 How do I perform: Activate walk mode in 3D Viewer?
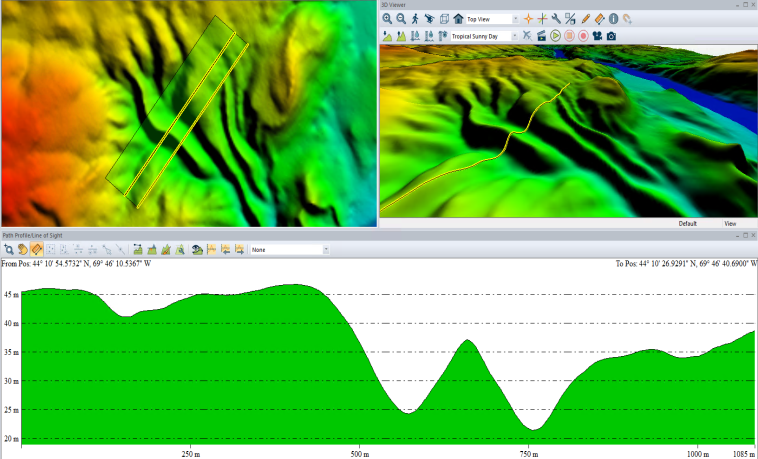[415, 18]
